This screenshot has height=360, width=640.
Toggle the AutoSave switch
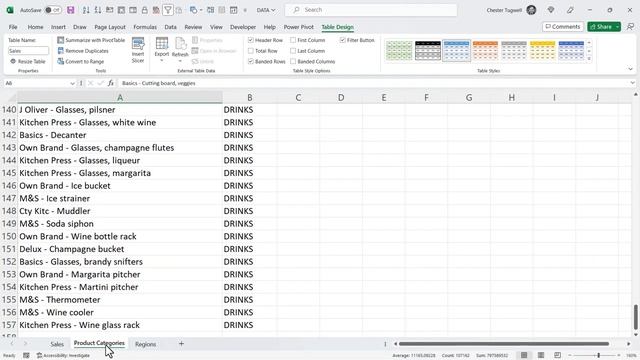(53, 10)
